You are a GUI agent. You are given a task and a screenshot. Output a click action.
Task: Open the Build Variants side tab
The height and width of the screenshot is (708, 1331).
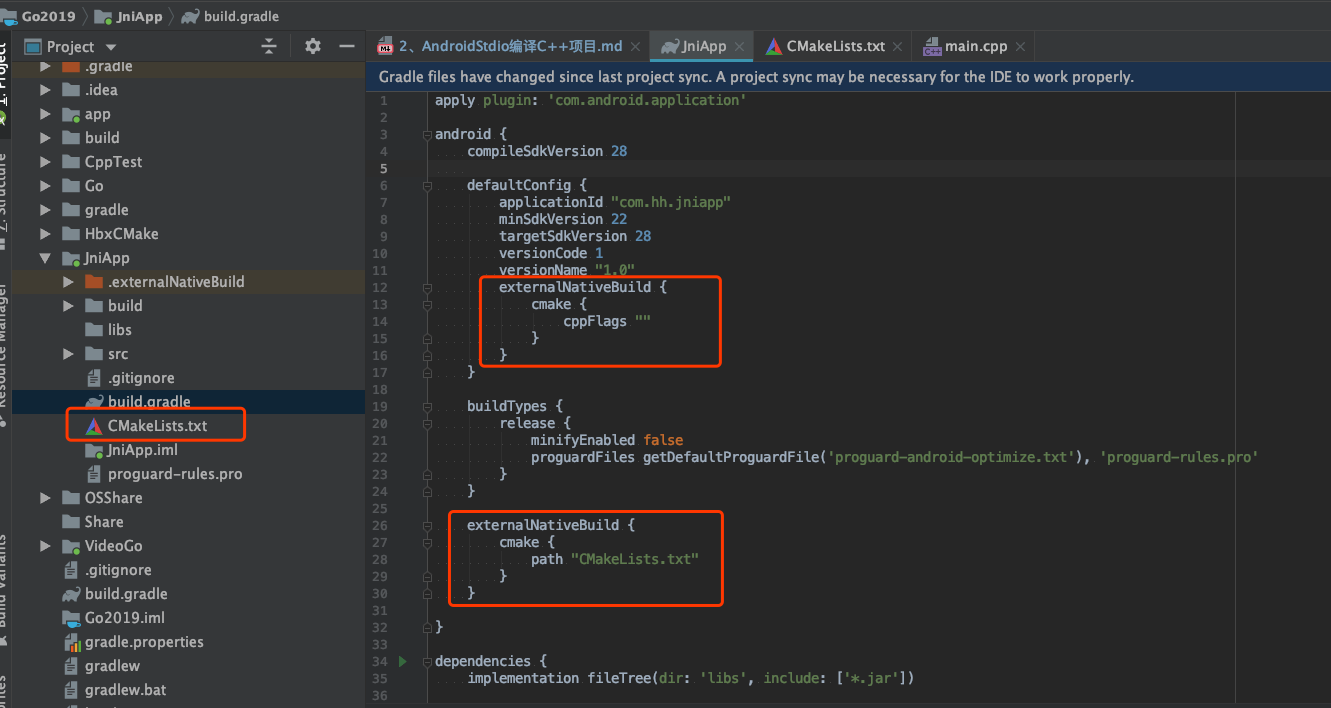[4, 590]
